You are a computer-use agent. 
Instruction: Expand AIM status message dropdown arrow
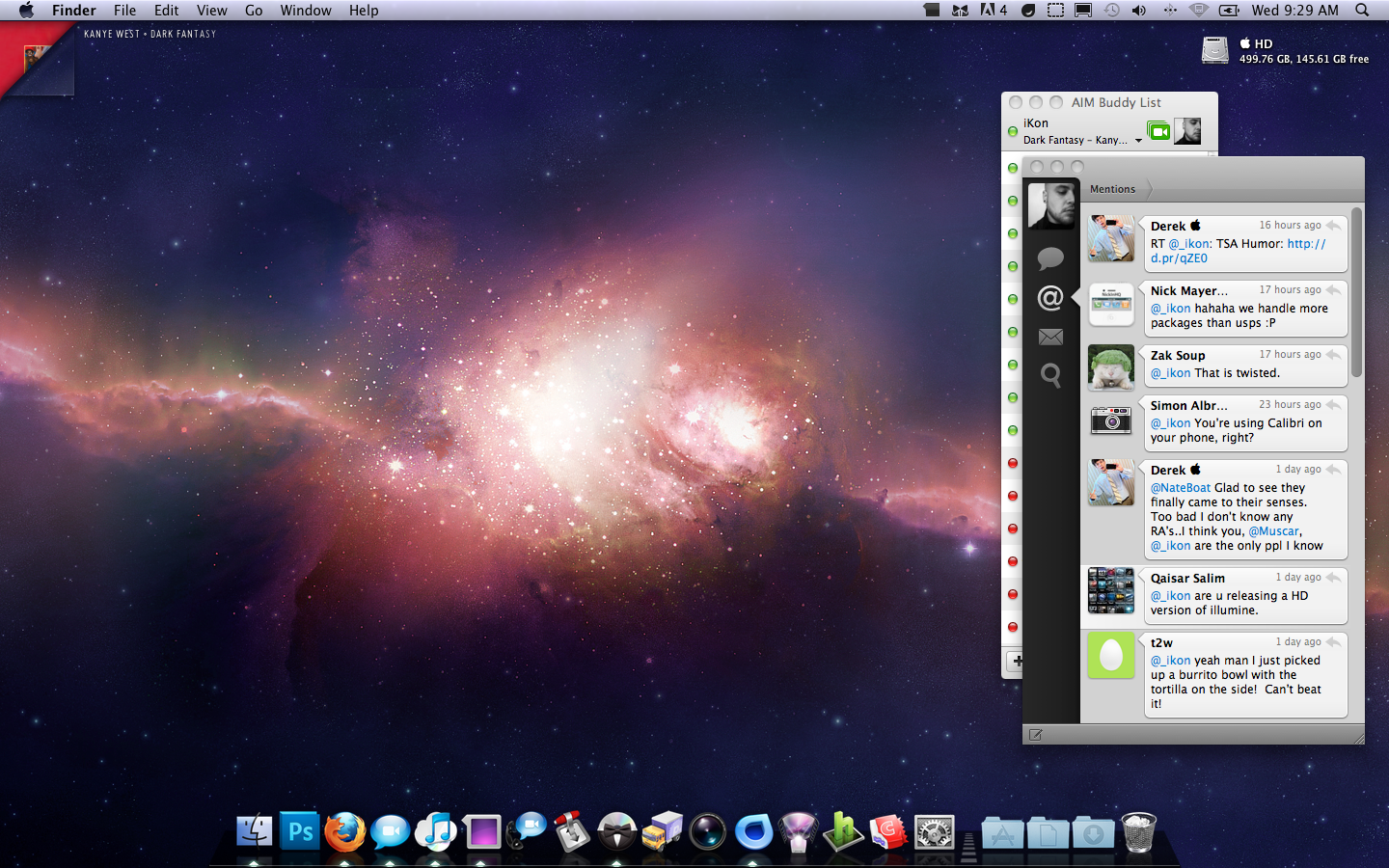[1138, 141]
